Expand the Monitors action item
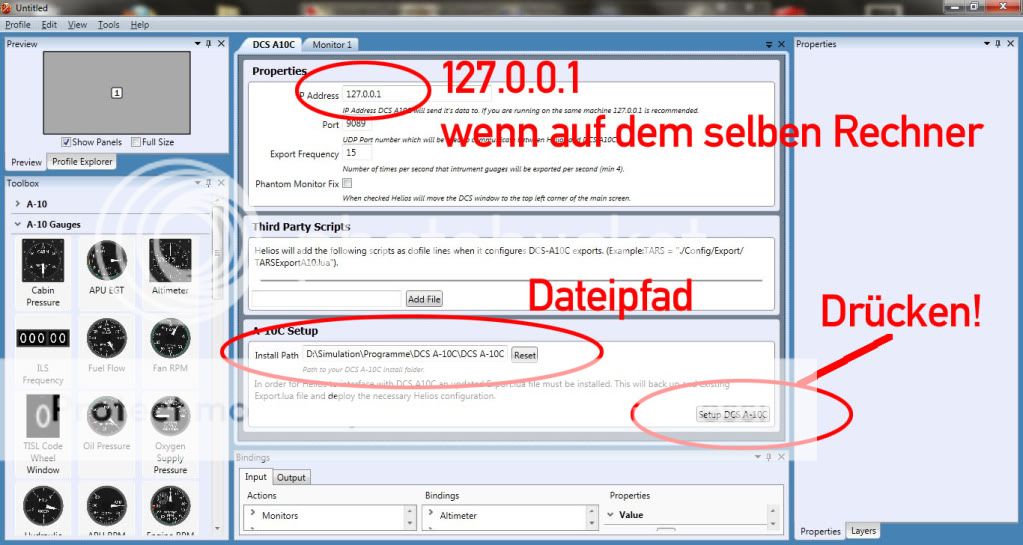This screenshot has width=1023, height=545. click(253, 513)
